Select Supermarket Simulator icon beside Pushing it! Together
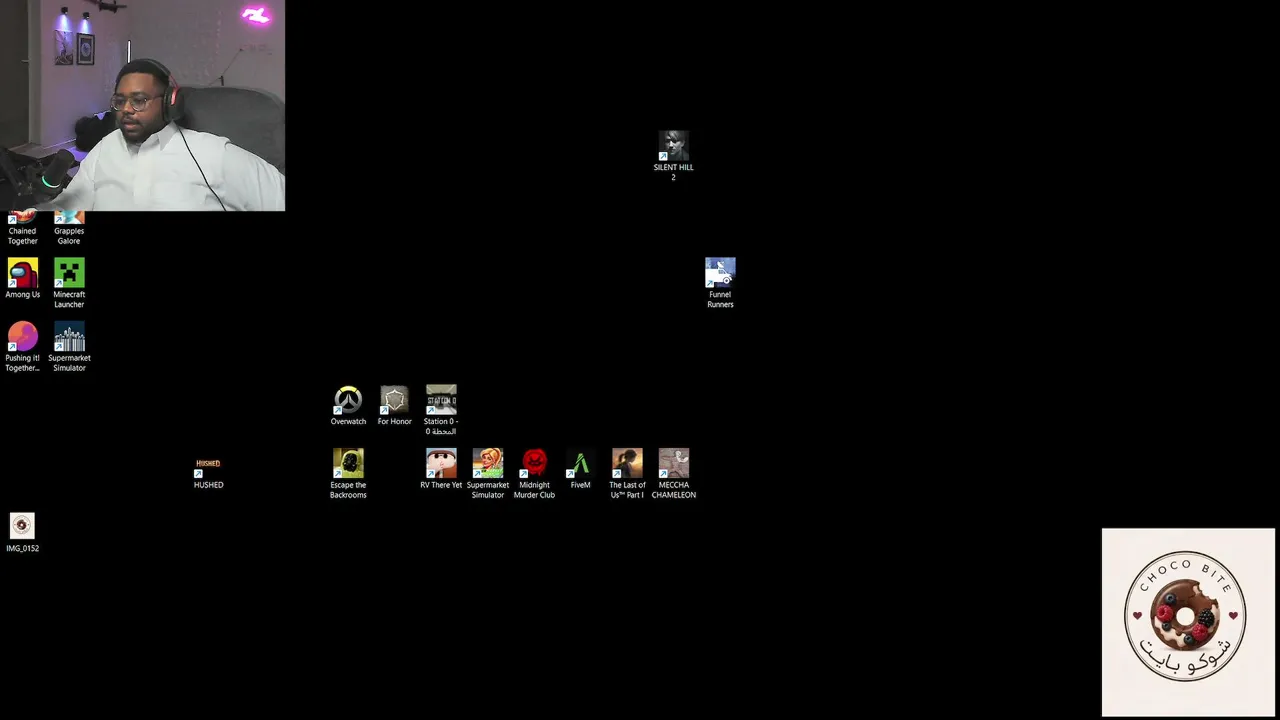This screenshot has height=720, width=1280. (x=69, y=346)
